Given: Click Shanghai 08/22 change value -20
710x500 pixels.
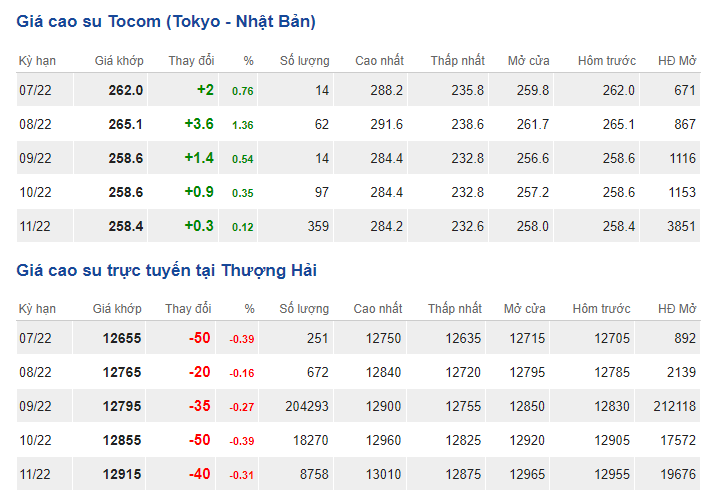Looking at the screenshot, I should pyautogui.click(x=199, y=372).
